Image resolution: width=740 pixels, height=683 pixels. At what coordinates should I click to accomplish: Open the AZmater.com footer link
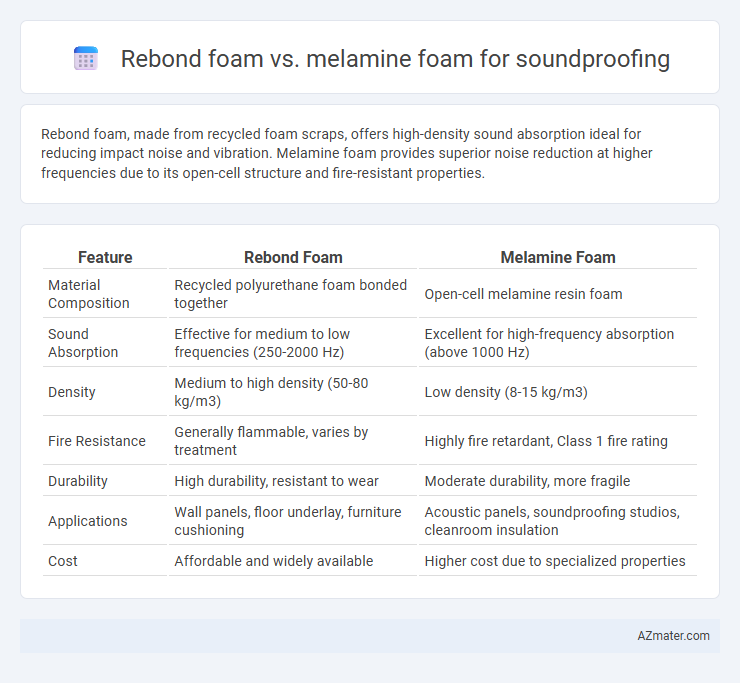673,636
